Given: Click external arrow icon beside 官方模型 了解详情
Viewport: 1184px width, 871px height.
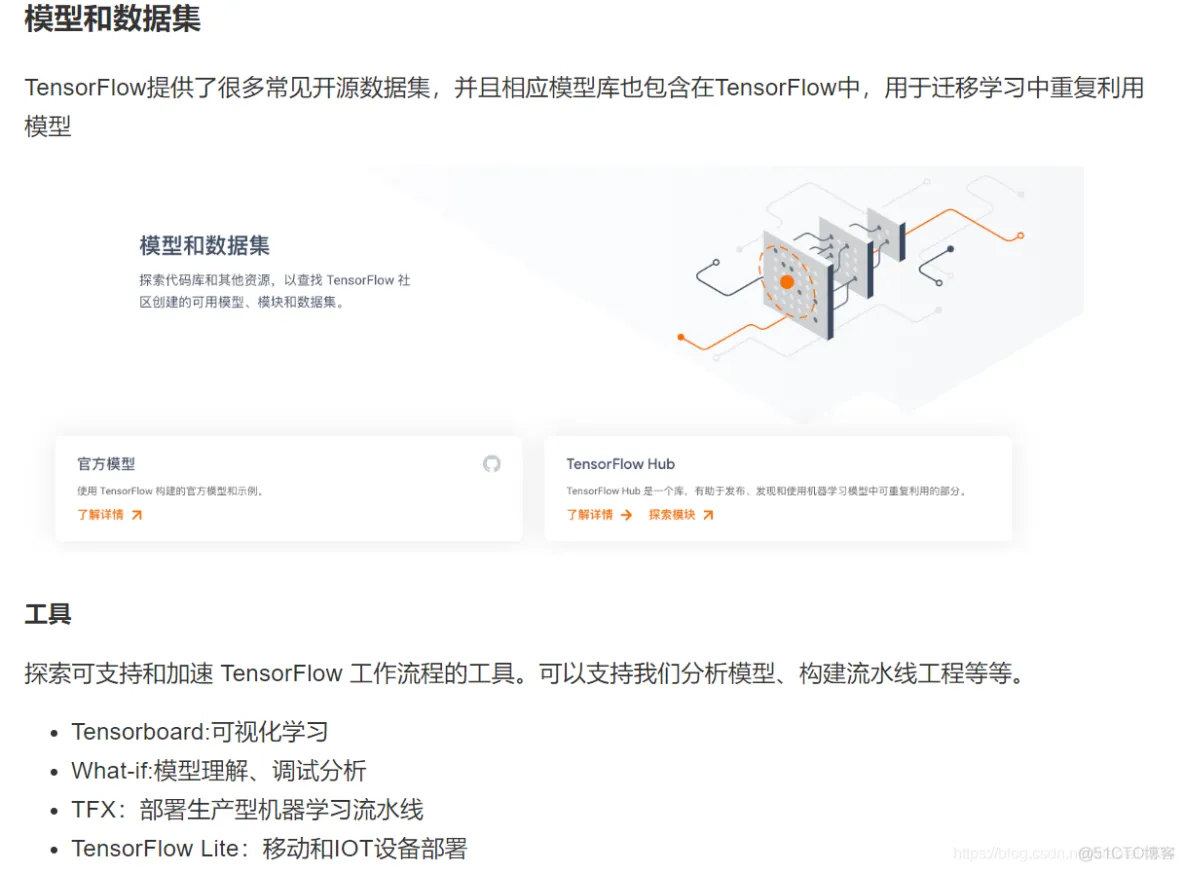Looking at the screenshot, I should pos(137,515).
